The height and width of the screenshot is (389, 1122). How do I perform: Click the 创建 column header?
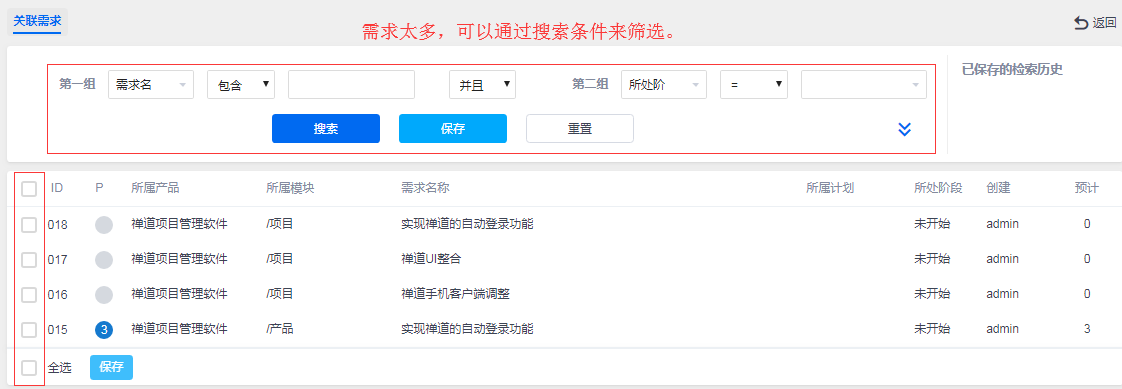(998, 188)
